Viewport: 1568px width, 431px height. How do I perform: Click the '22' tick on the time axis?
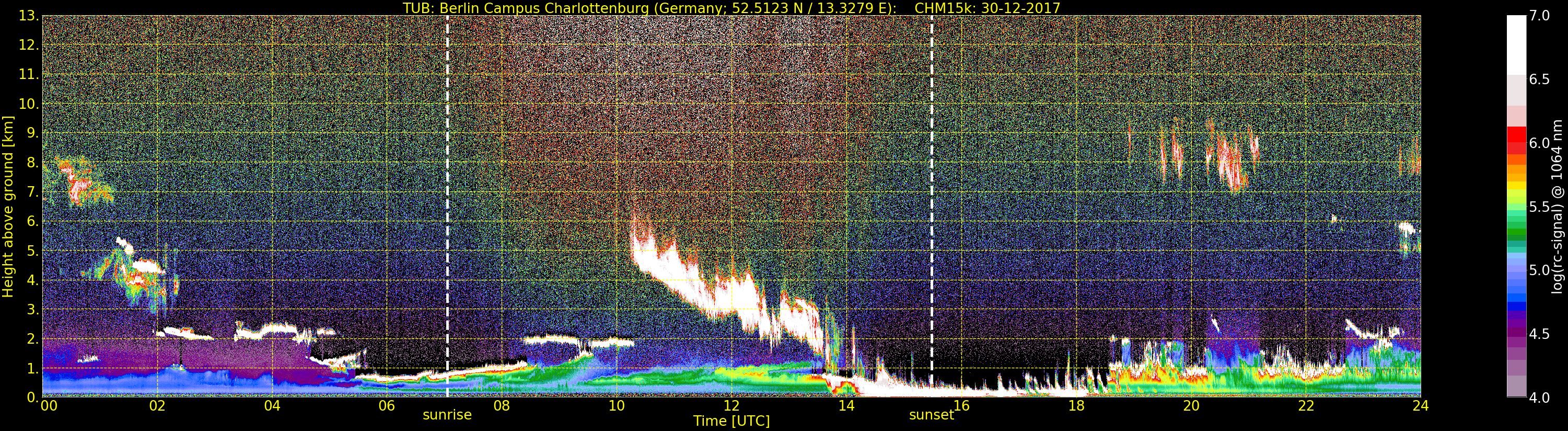pyautogui.click(x=1306, y=405)
